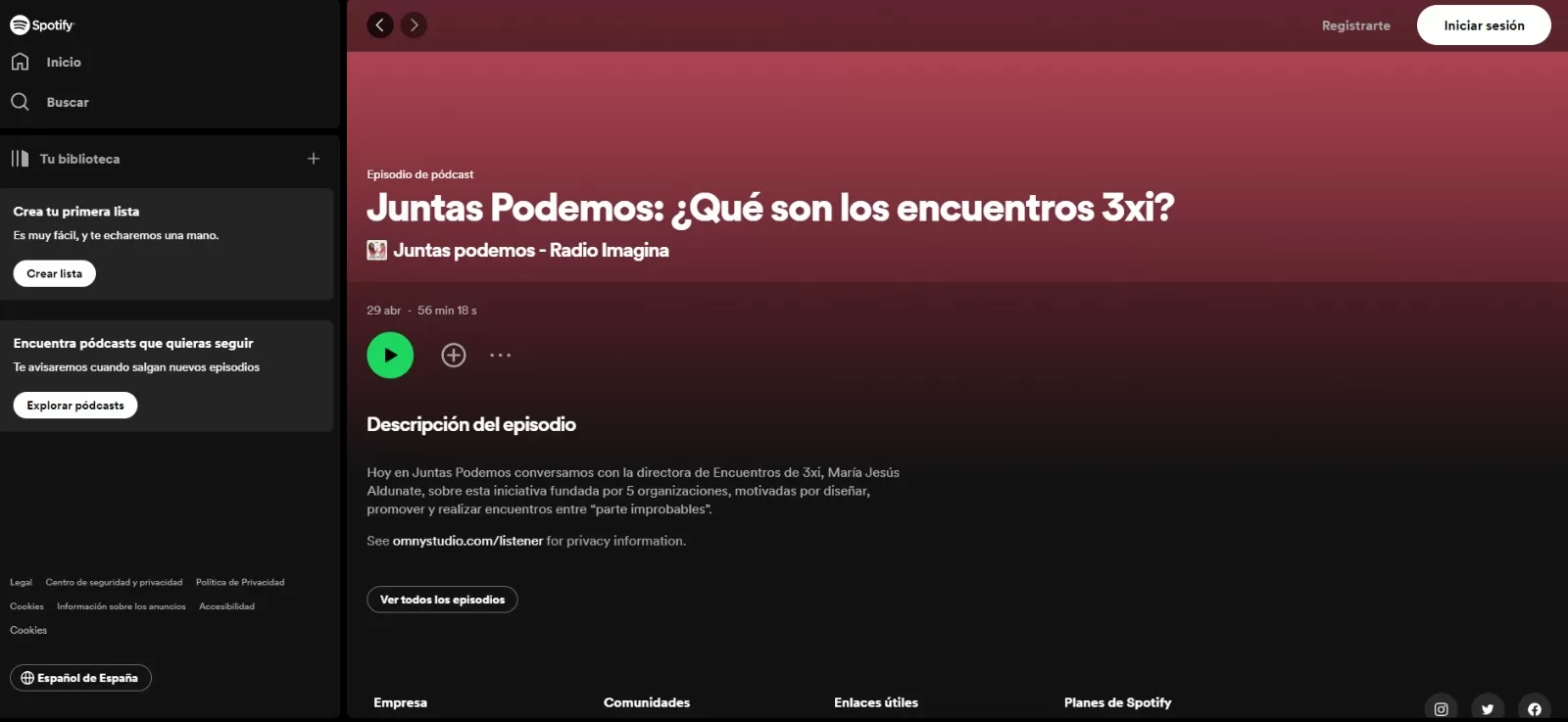1568x722 pixels.
Task: Open the Cookies link above the language button
Action: pos(28,630)
